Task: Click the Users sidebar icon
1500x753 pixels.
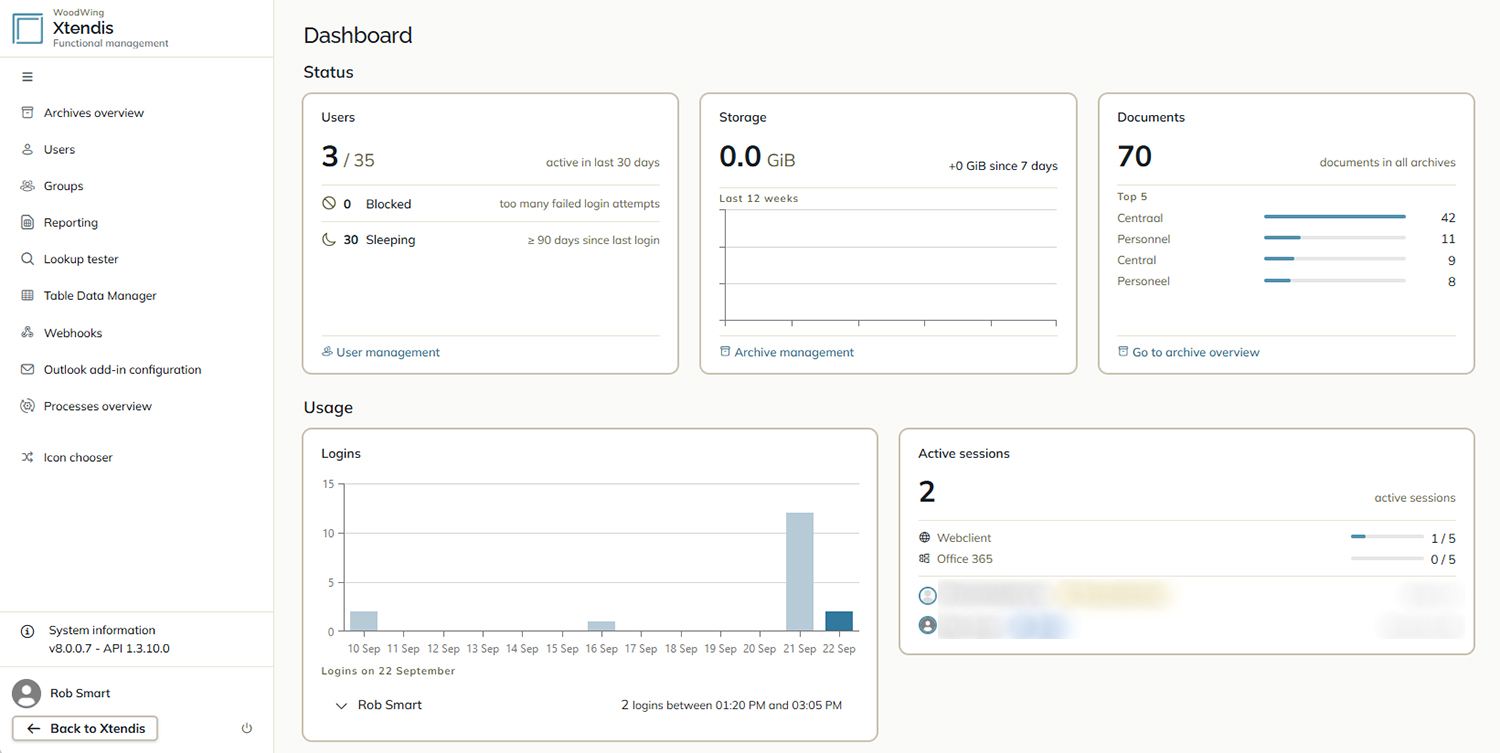Action: point(27,150)
